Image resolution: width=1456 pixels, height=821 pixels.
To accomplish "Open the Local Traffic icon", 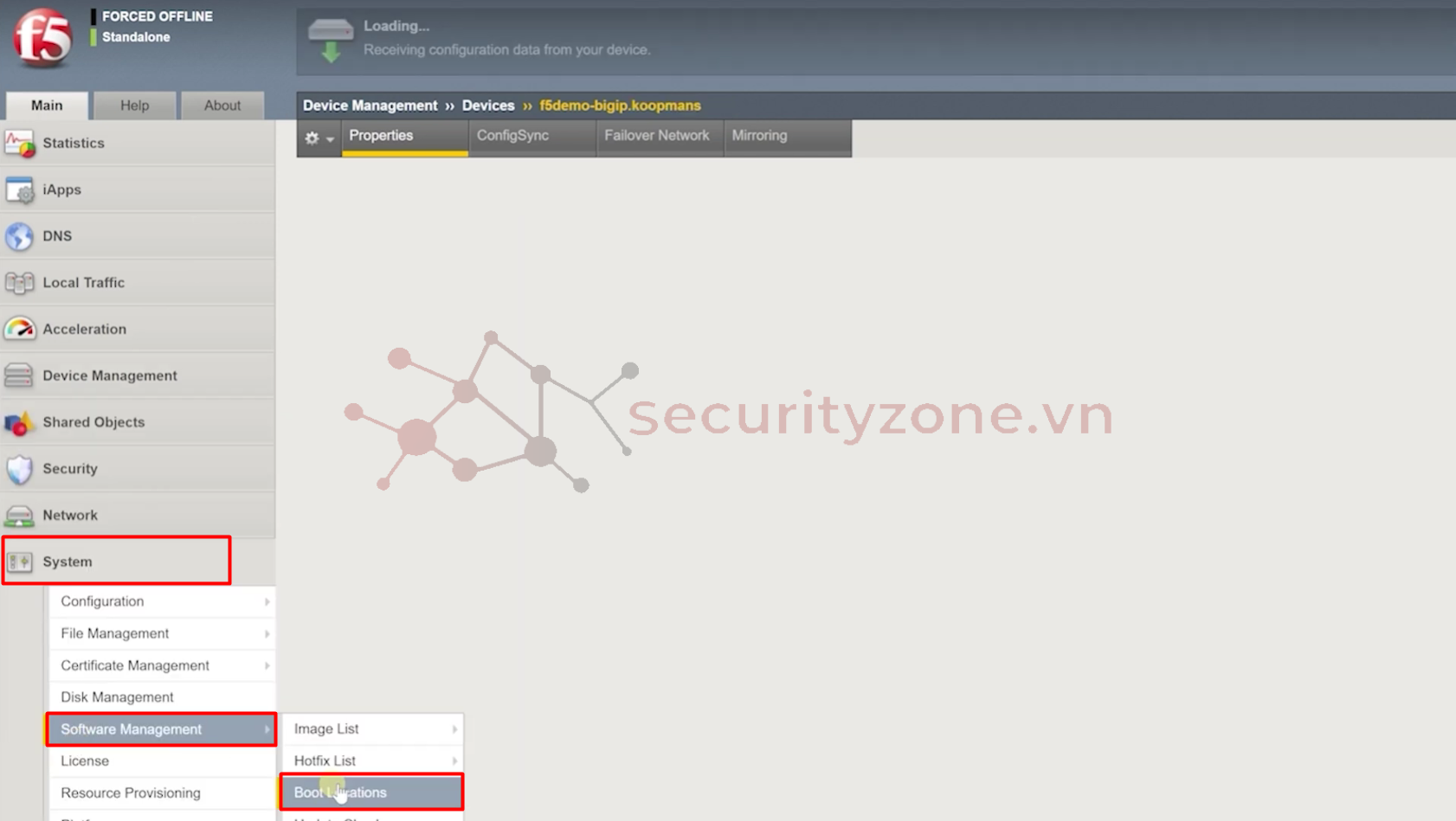I will pyautogui.click(x=19, y=283).
